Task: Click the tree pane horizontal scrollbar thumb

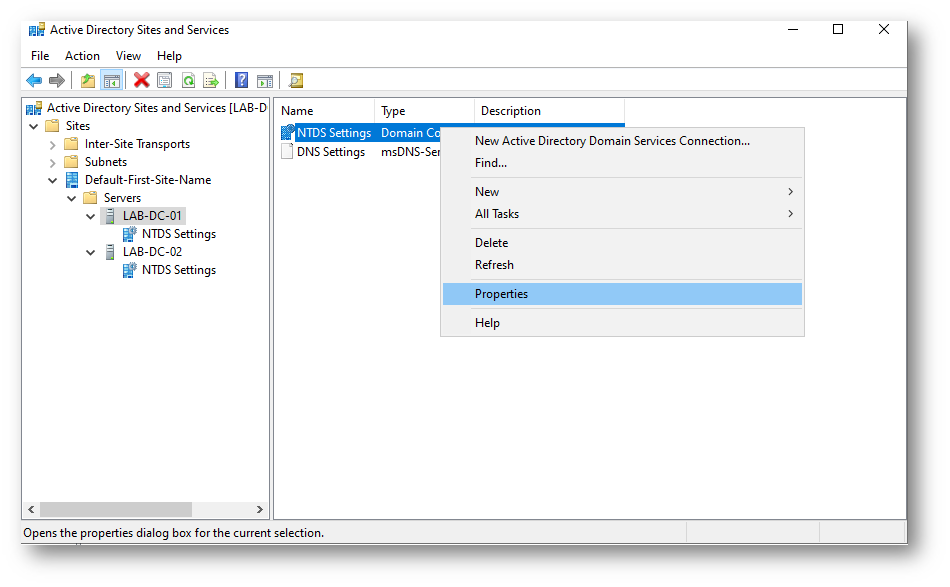Action: coord(116,509)
